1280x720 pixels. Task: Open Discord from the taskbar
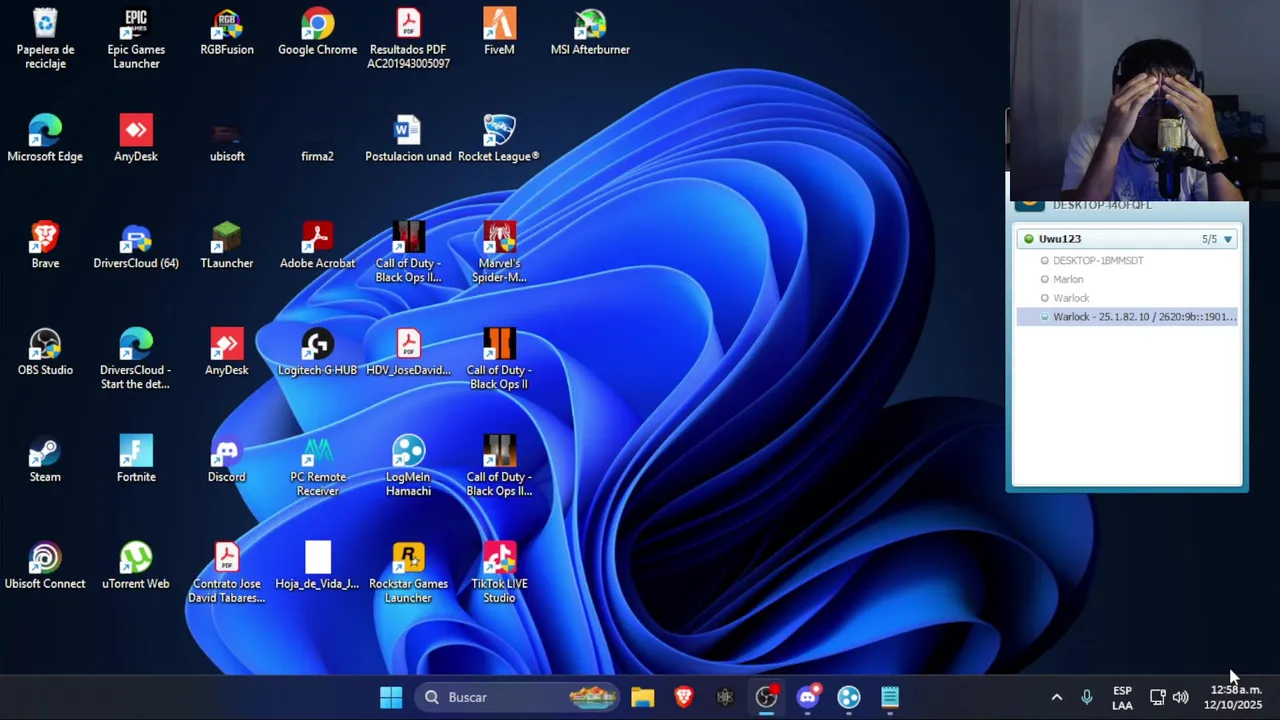click(808, 697)
